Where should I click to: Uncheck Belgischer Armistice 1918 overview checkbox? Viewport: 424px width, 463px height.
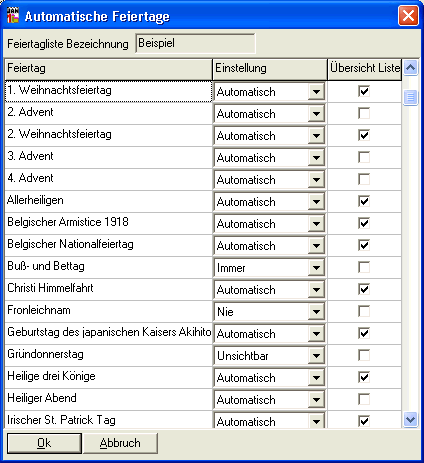click(364, 223)
